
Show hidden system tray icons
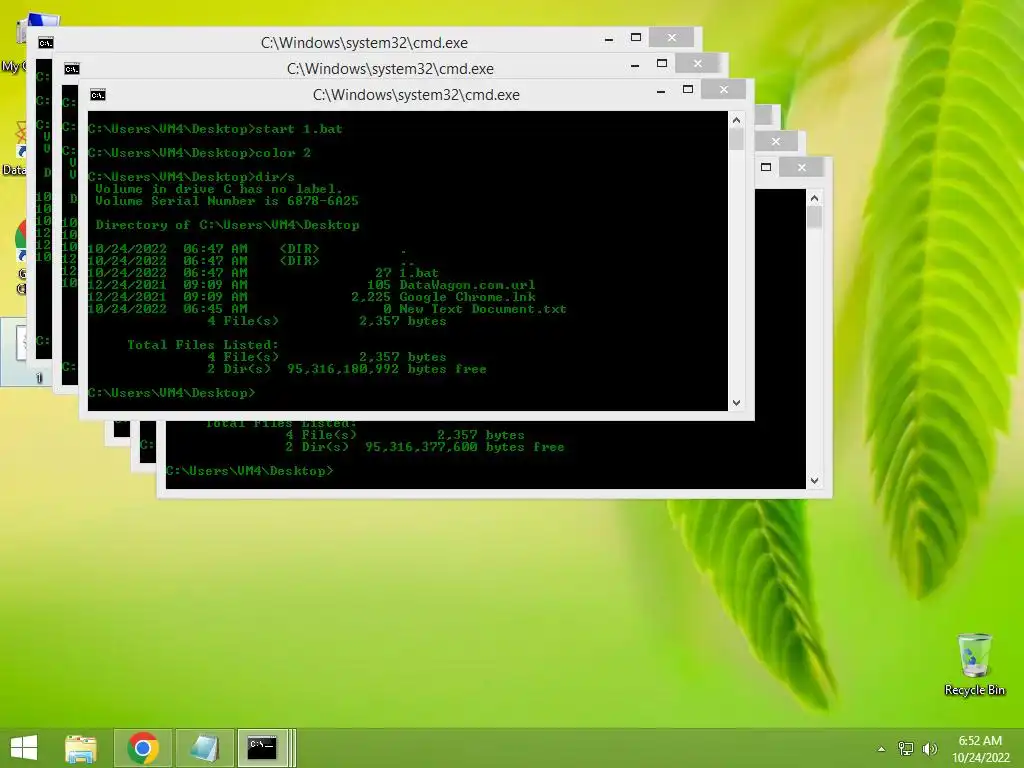tap(882, 749)
